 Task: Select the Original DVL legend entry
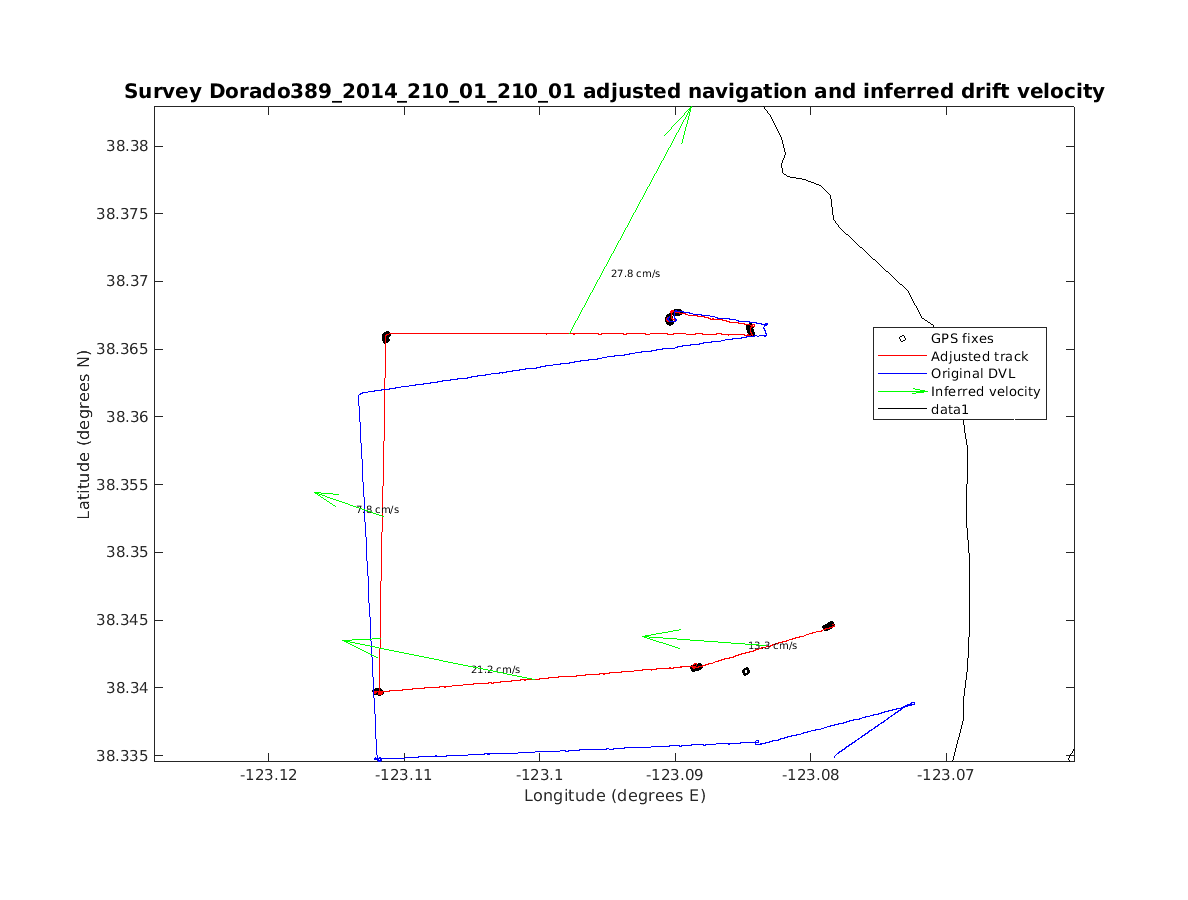(972, 374)
